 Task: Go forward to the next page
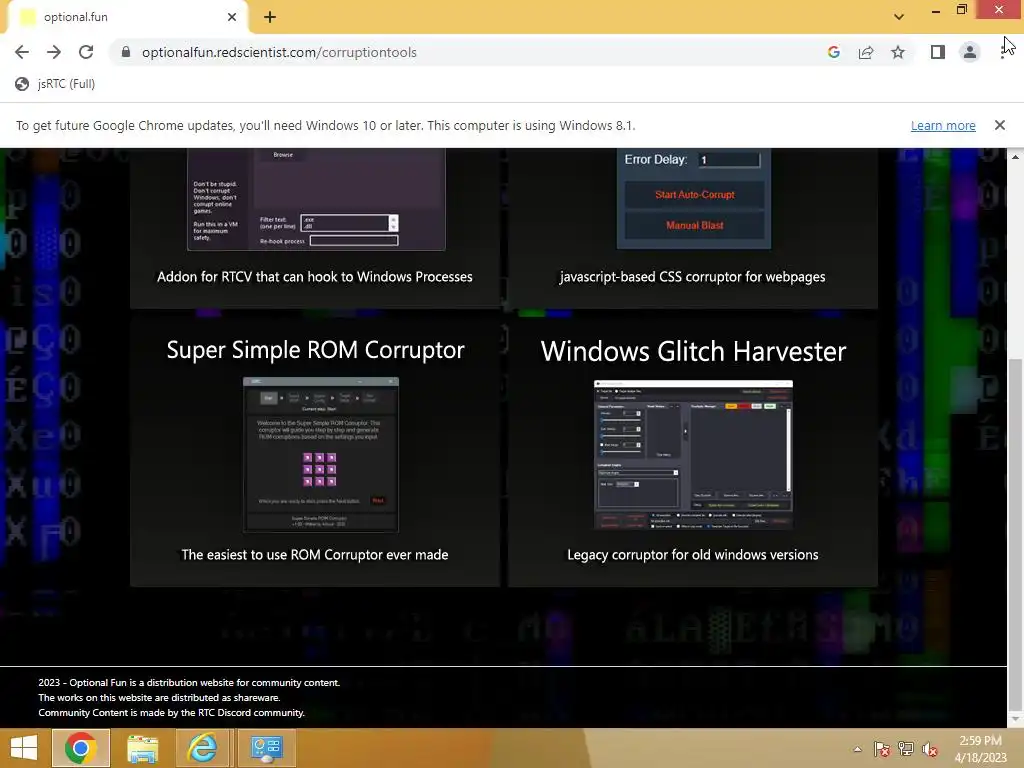click(54, 52)
